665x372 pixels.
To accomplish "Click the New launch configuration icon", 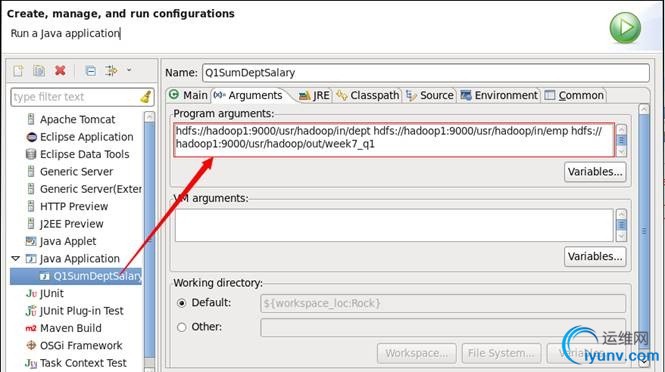I will [18, 71].
